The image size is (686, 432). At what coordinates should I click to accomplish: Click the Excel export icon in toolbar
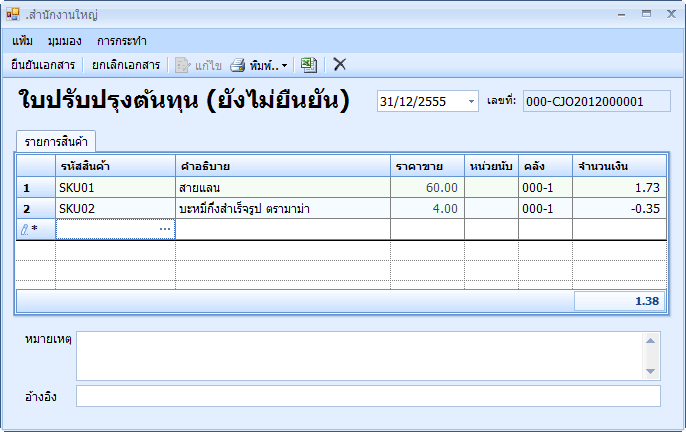(x=309, y=65)
